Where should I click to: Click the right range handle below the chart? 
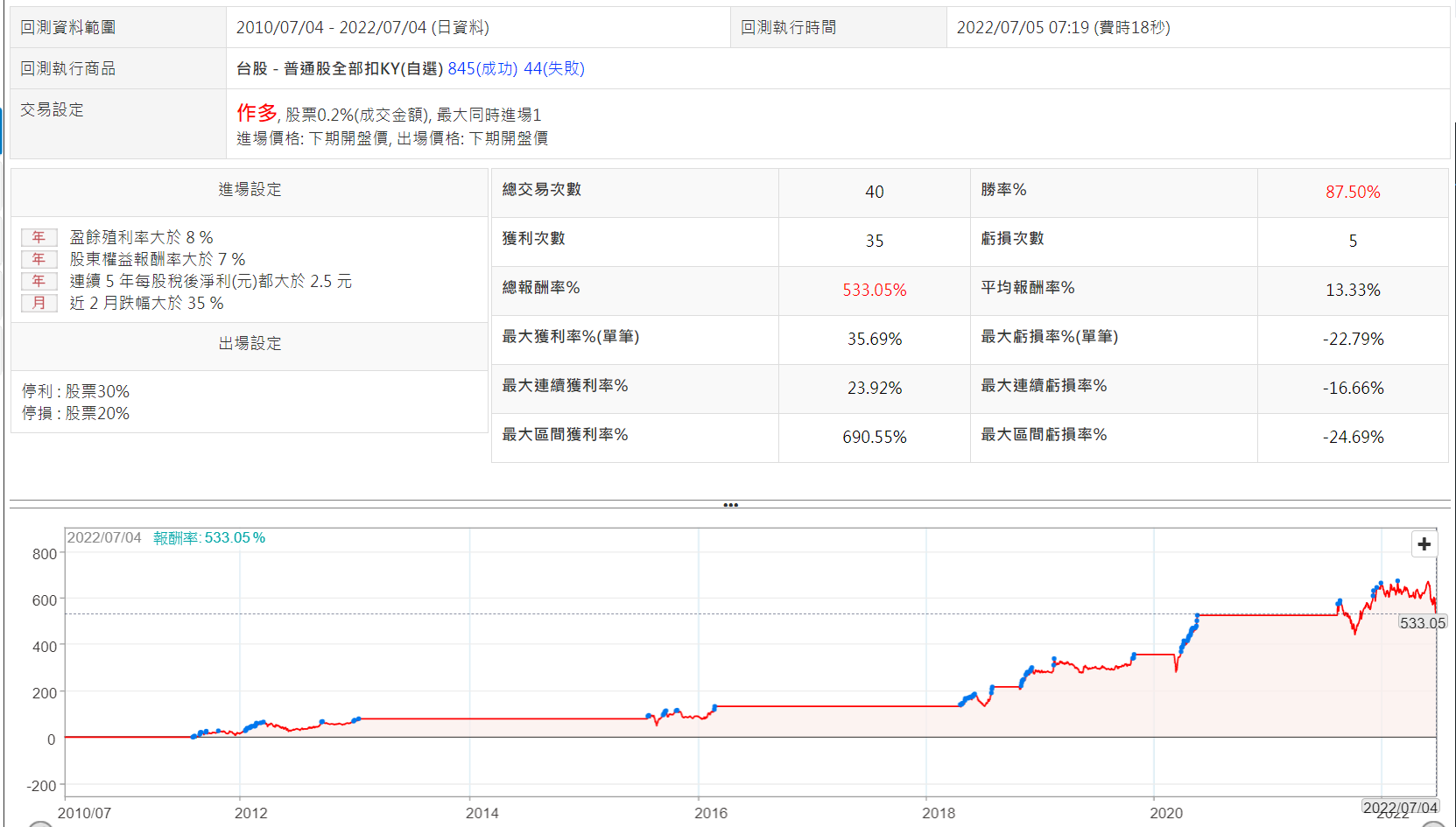point(1432,824)
